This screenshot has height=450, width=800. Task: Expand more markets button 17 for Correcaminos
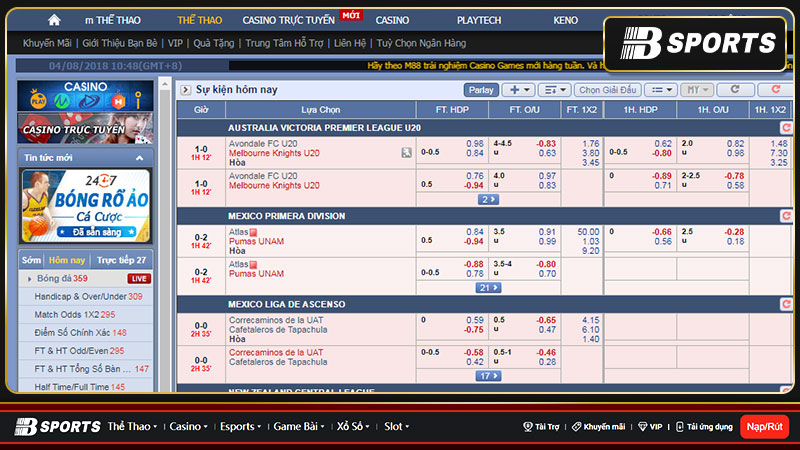[488, 376]
